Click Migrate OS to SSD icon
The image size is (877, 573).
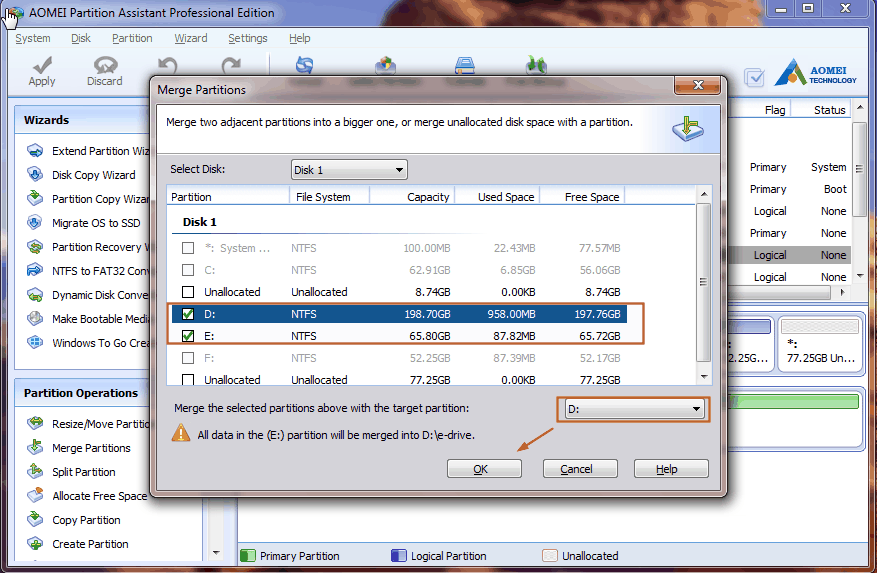tap(35, 223)
